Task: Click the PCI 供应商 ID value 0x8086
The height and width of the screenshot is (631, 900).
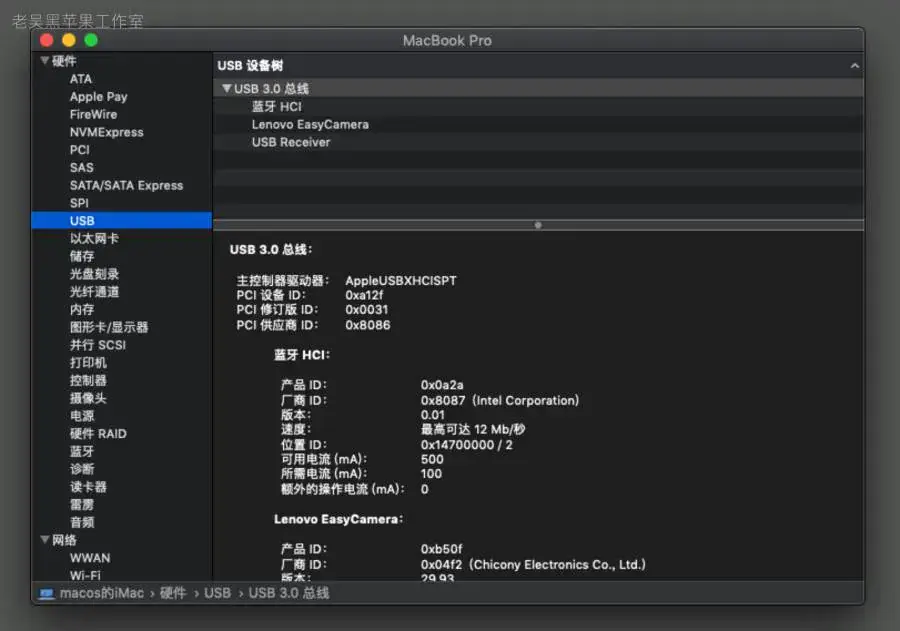Action: (x=367, y=325)
